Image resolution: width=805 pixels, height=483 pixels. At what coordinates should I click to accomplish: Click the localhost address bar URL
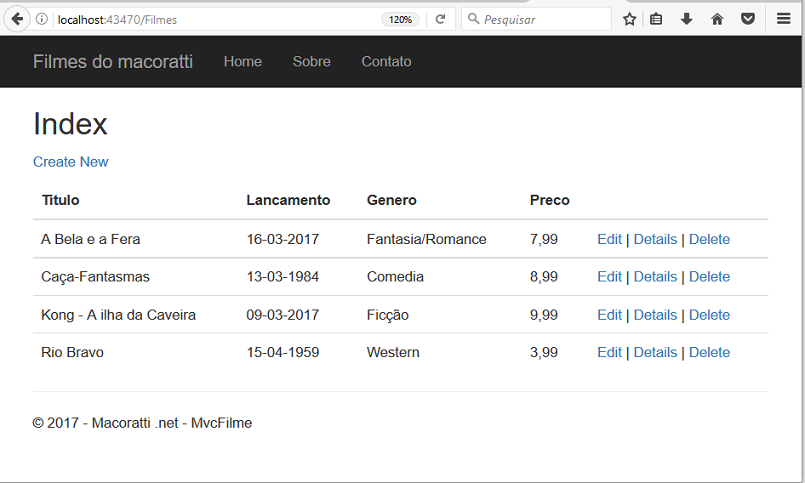point(117,20)
